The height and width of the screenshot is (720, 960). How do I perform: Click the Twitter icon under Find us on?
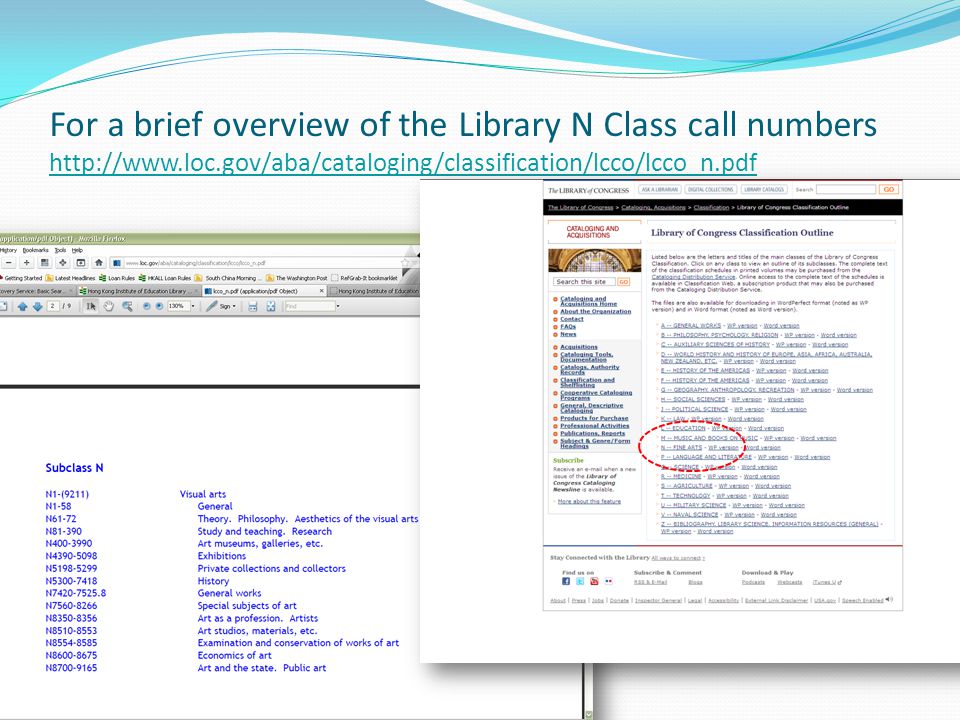coord(580,582)
